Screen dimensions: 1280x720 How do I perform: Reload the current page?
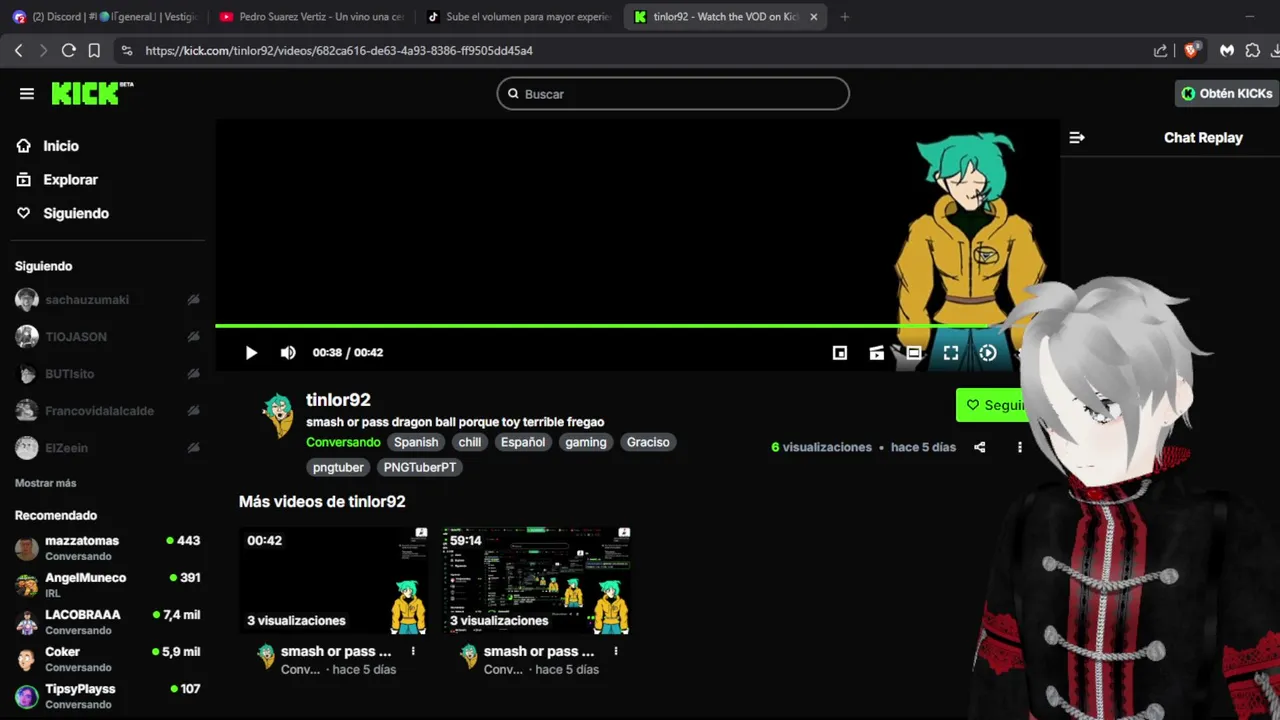coord(69,51)
